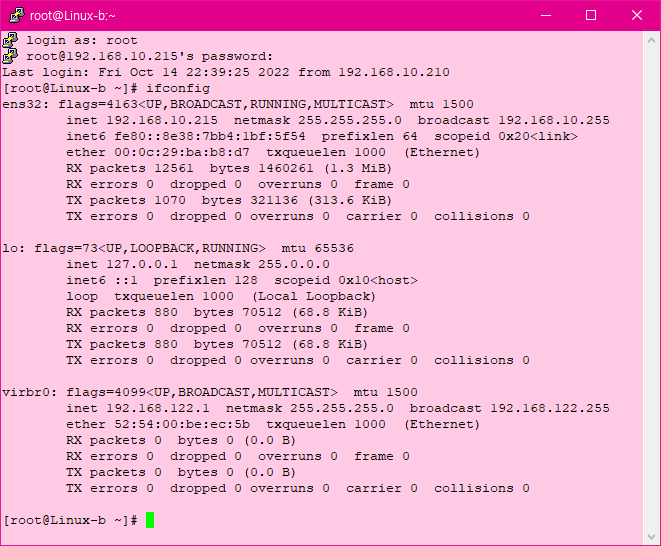
Task: Click the green terminal cursor block
Action: click(150, 520)
